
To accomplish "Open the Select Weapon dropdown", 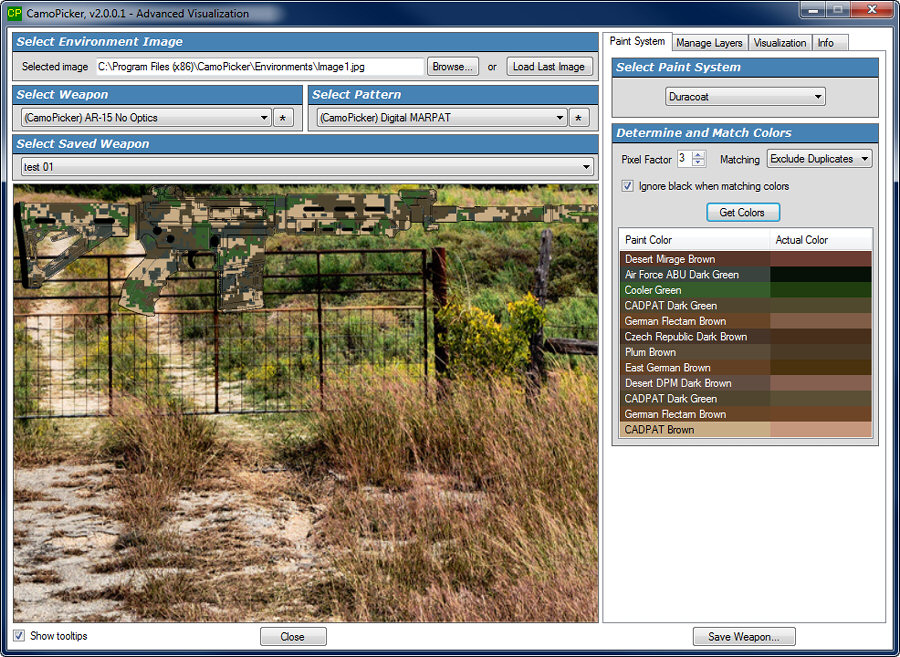I will coord(145,118).
